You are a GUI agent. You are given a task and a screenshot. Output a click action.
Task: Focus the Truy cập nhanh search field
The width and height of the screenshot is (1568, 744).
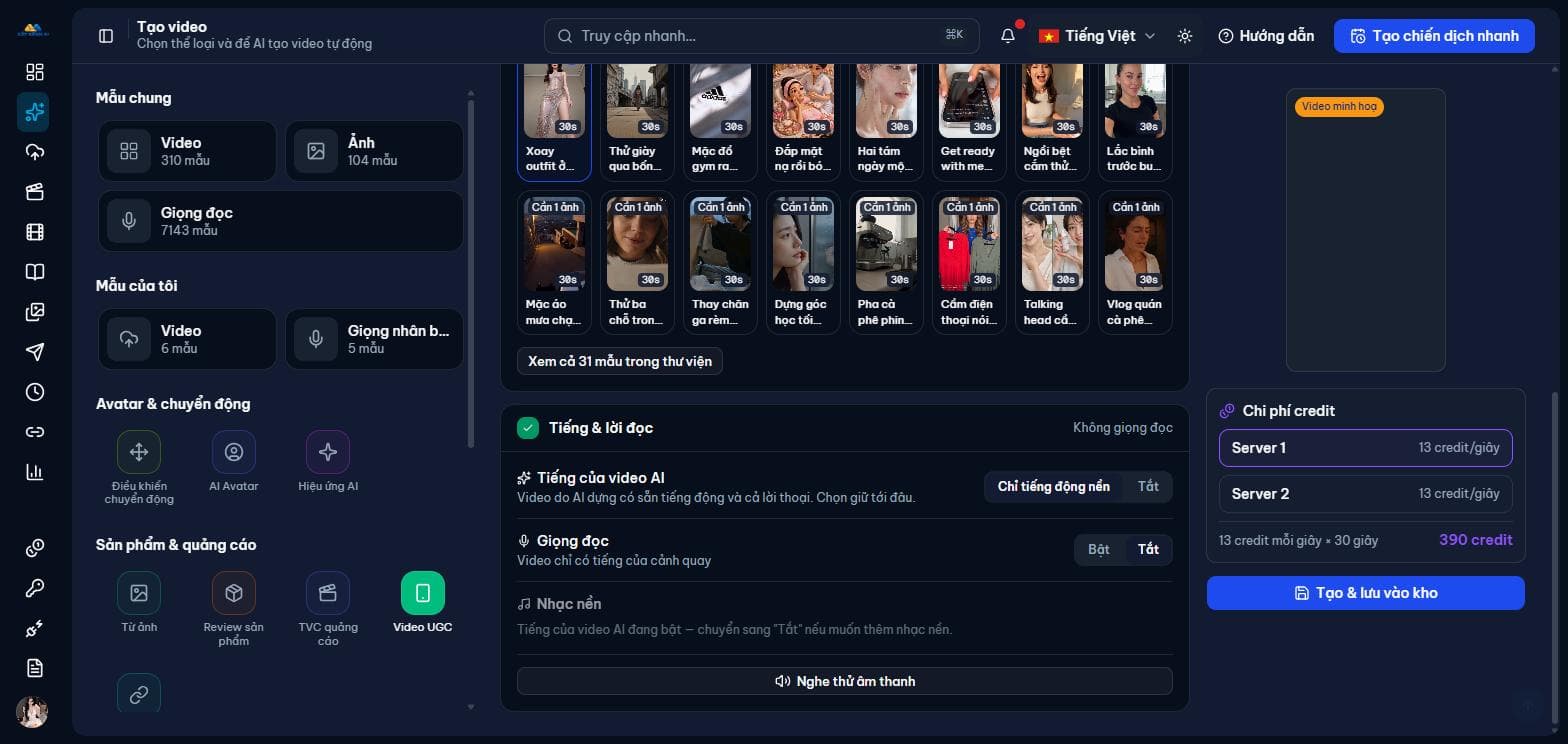[x=760, y=36]
